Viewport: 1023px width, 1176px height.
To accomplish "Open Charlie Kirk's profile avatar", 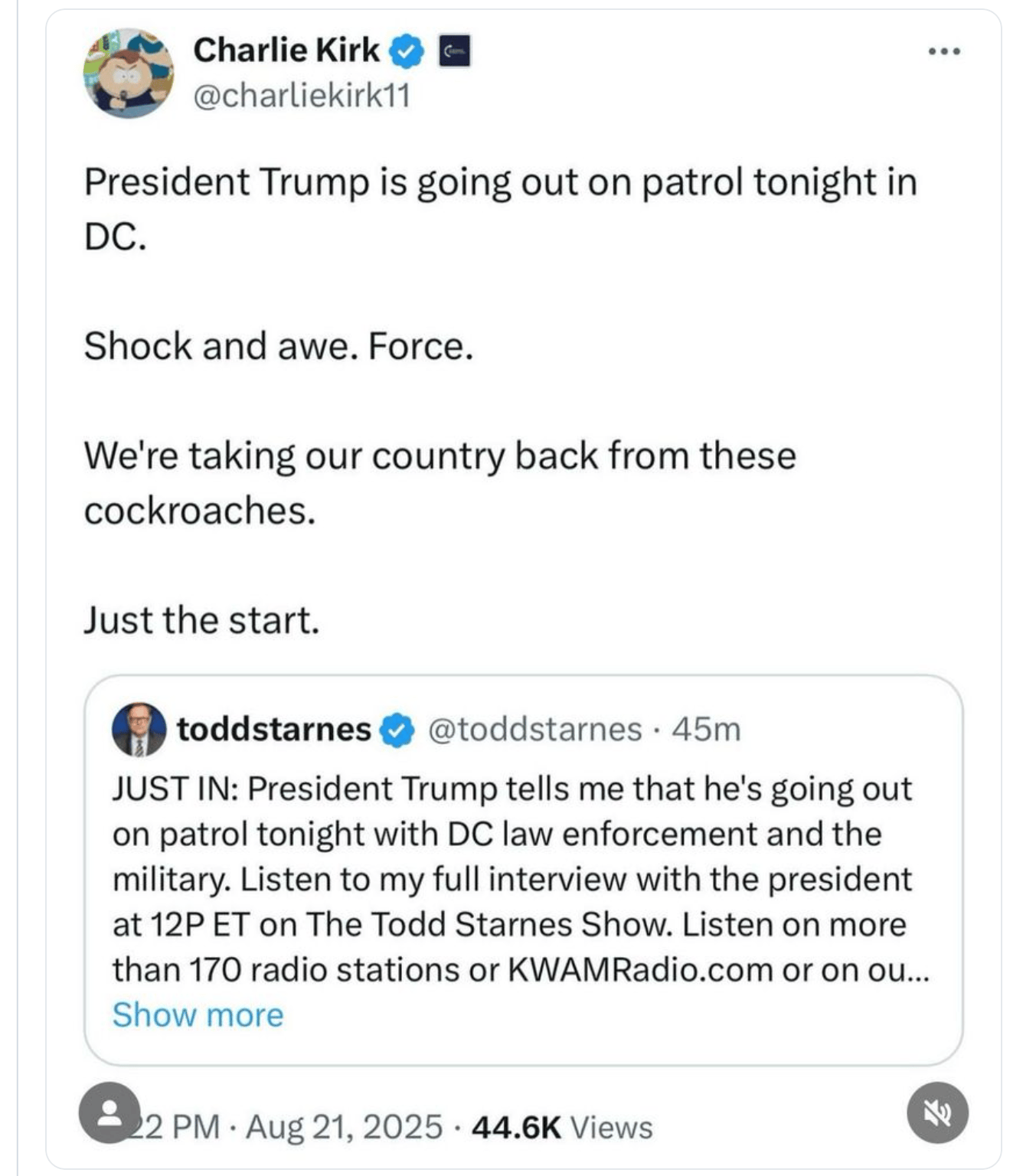I will pyautogui.click(x=128, y=73).
